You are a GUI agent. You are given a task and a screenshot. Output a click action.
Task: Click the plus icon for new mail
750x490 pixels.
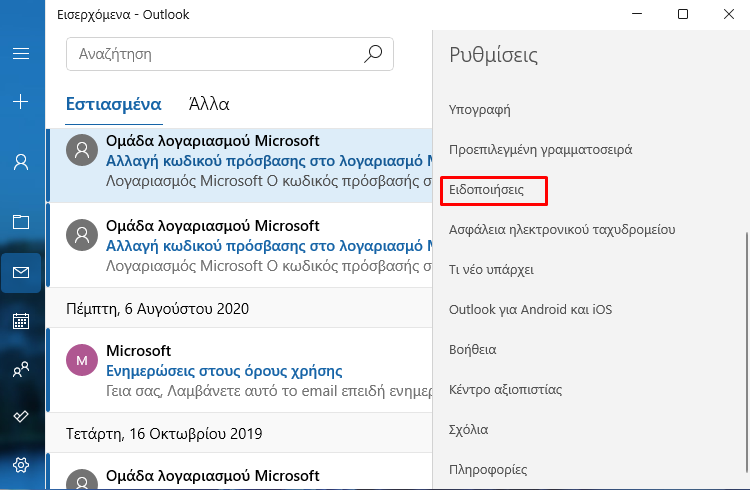[x=21, y=101]
